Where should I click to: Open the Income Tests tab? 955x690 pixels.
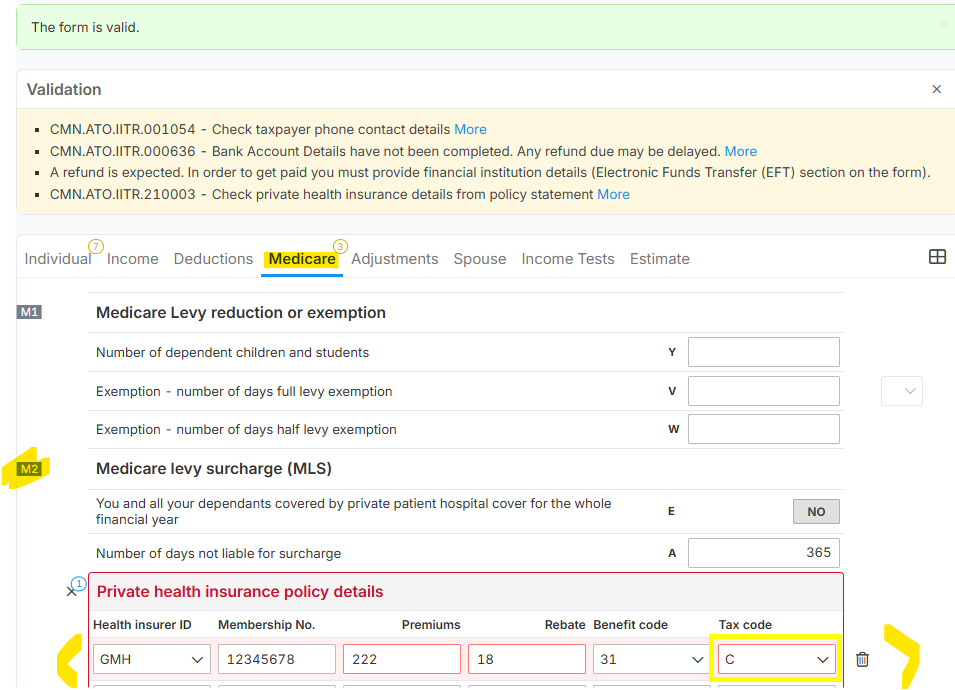pyautogui.click(x=568, y=259)
